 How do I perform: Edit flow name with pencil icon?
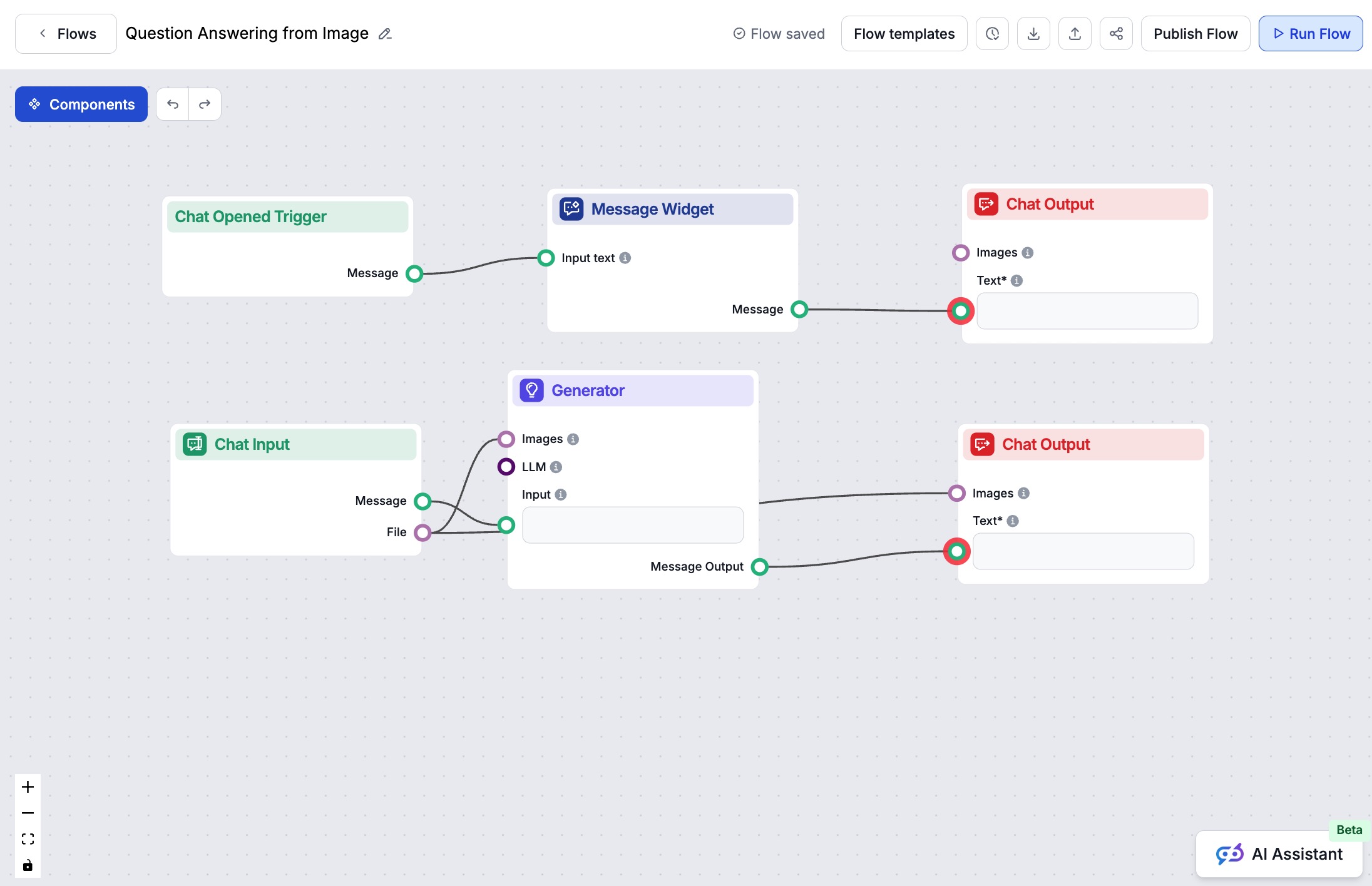[x=385, y=34]
